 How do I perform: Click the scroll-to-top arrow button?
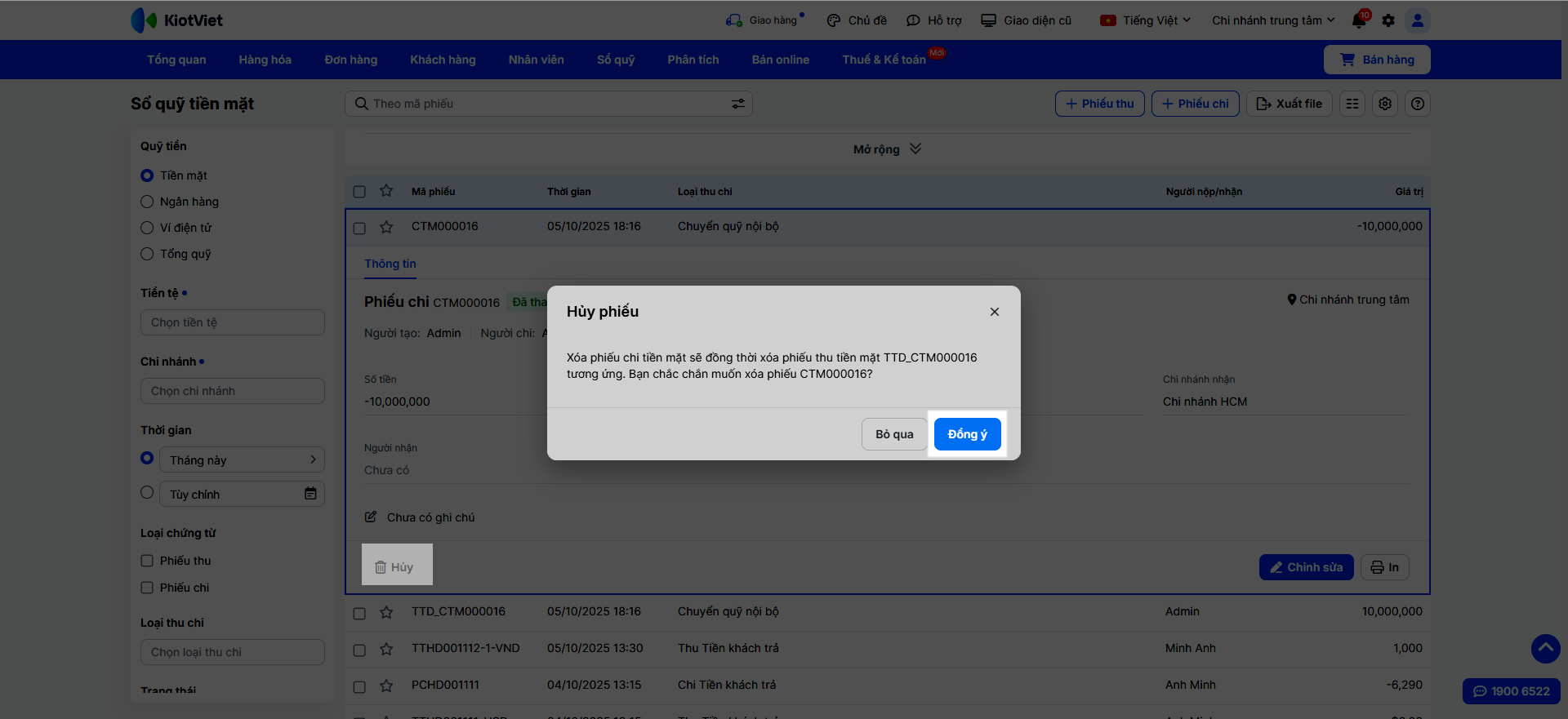coord(1545,649)
